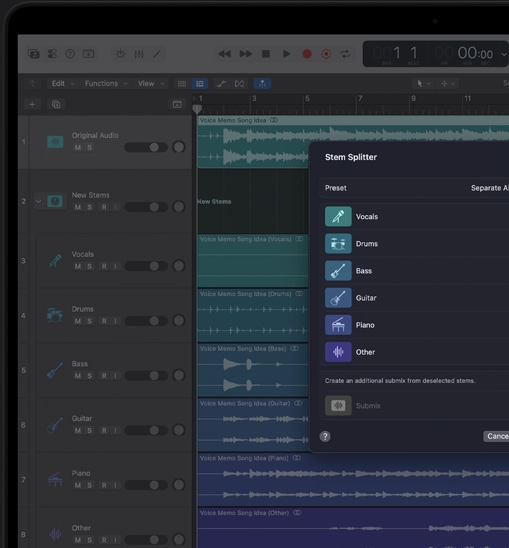Open the secondary marquee tool menu

coord(447,84)
